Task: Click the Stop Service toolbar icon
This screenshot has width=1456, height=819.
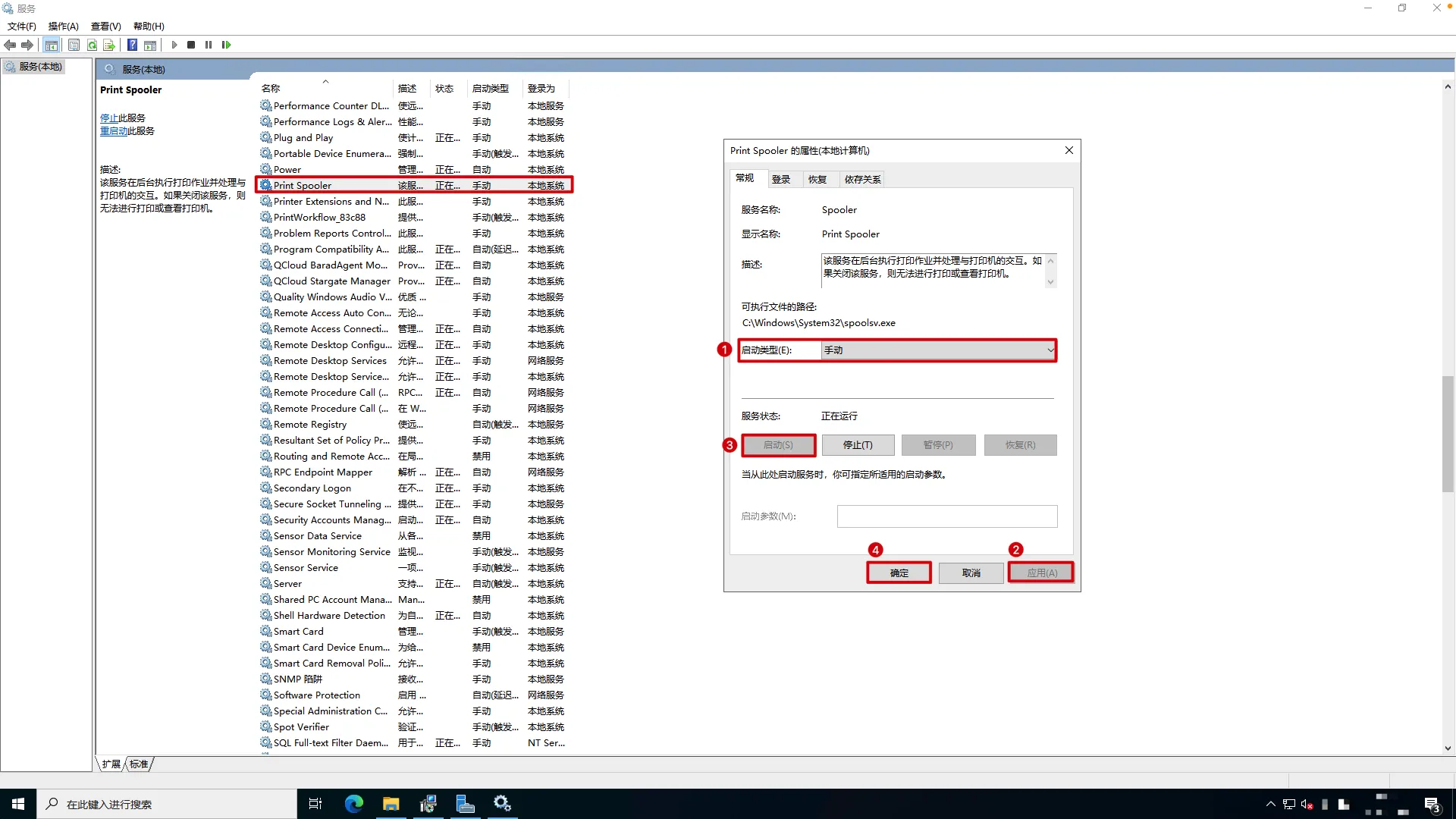Action: (x=191, y=45)
